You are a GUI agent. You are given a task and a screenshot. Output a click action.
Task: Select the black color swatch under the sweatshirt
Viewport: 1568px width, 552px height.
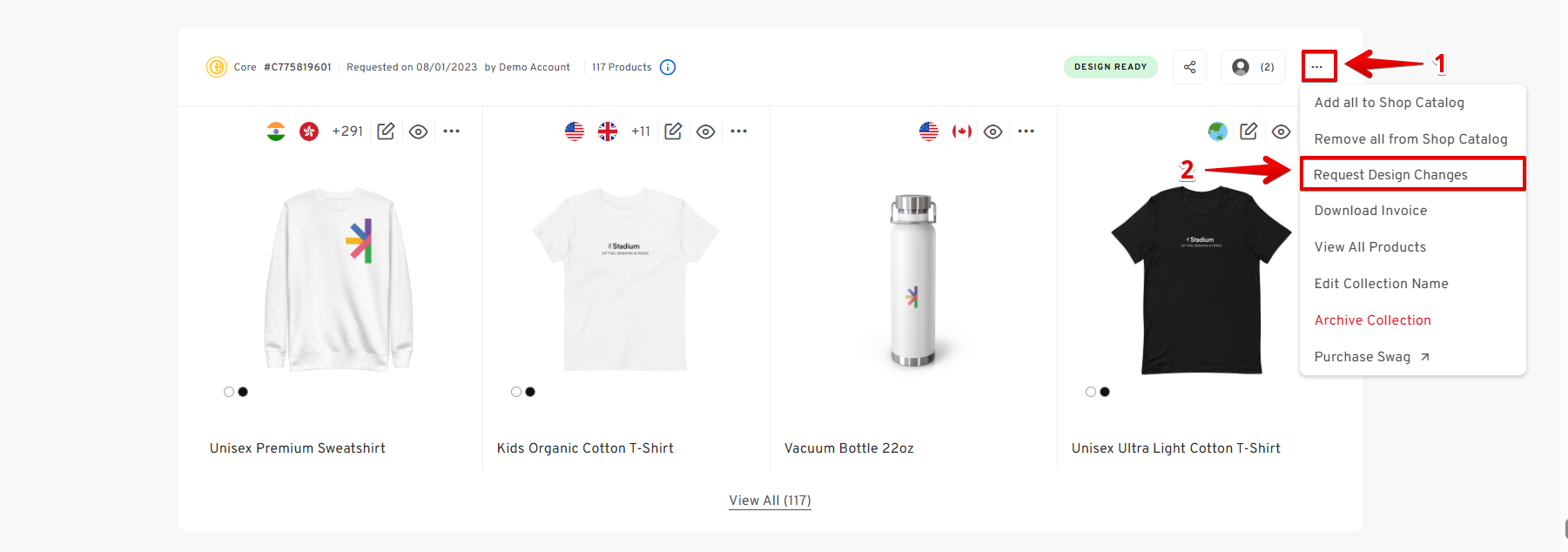click(243, 392)
